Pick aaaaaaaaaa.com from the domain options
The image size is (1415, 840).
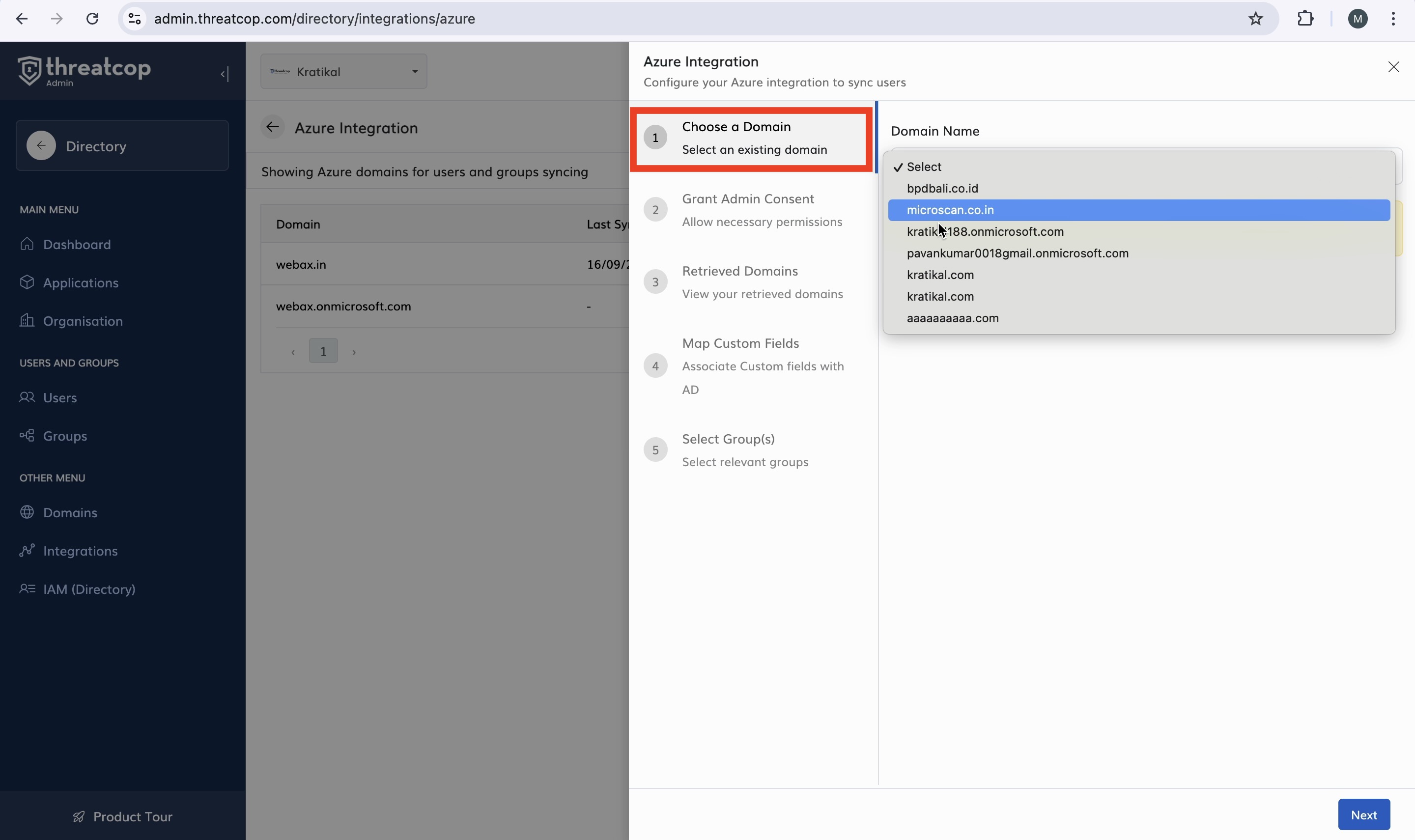pyautogui.click(x=952, y=318)
